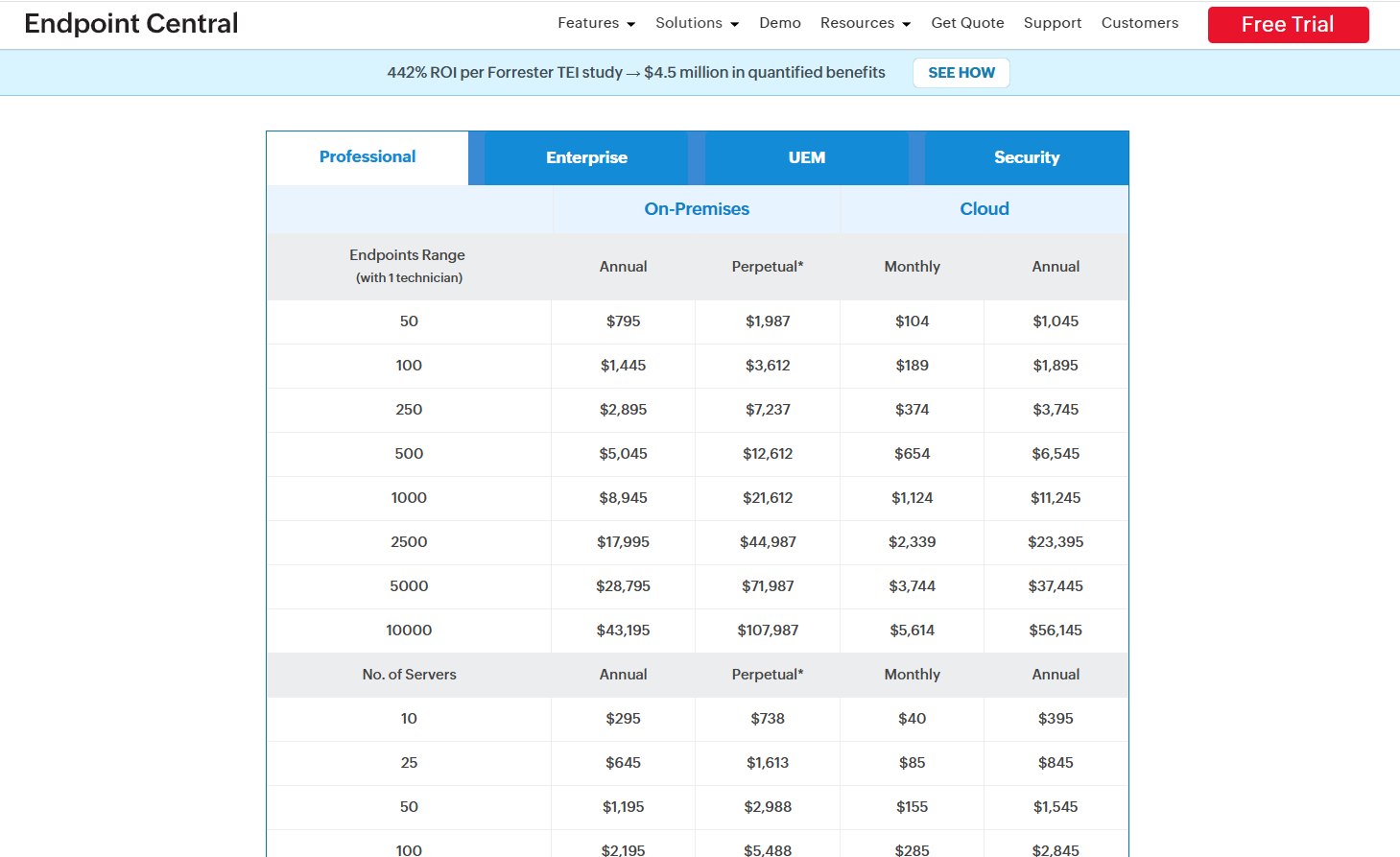Open the Solutions dropdown menu

pyautogui.click(x=697, y=23)
